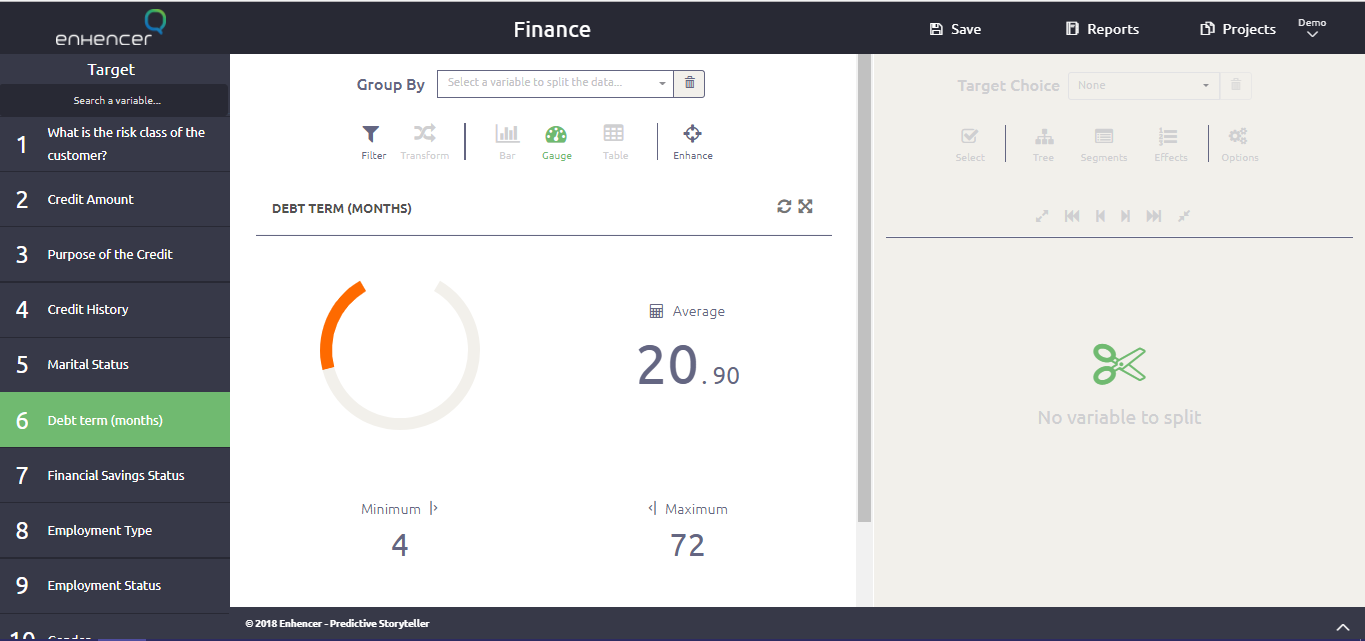Click the Target sidebar header
1365x641 pixels.
111,69
